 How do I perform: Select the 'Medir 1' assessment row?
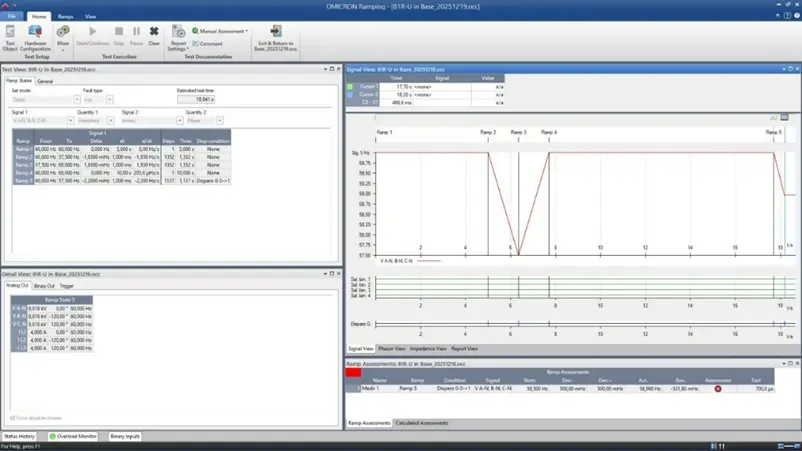[560, 389]
